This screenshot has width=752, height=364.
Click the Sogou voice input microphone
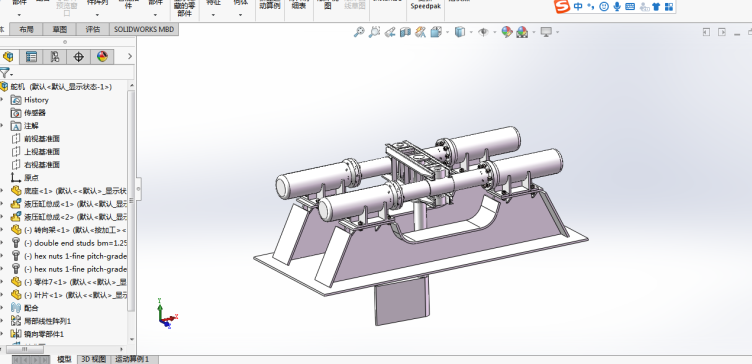pos(617,7)
